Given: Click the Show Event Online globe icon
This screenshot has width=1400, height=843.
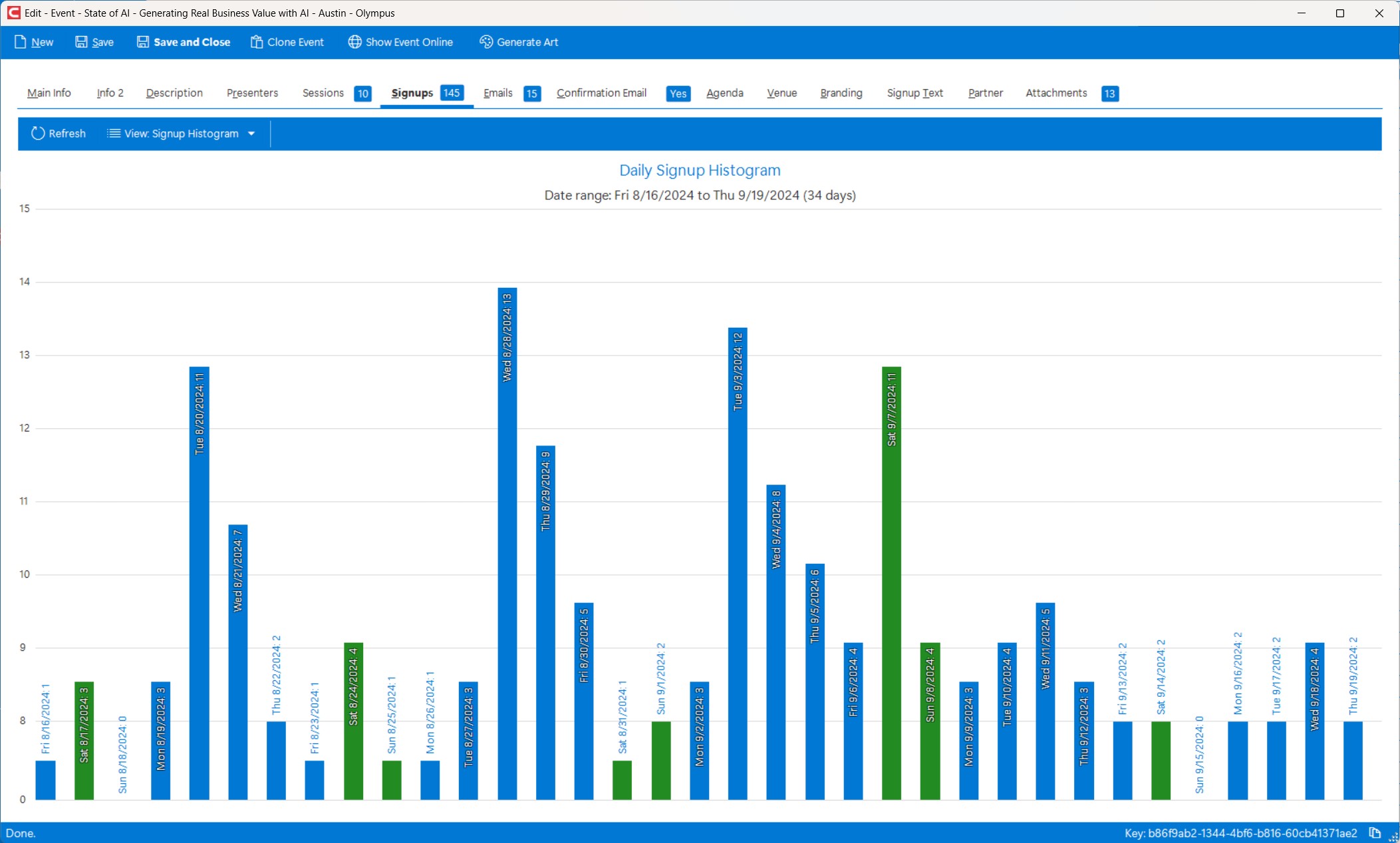Looking at the screenshot, I should click(355, 42).
